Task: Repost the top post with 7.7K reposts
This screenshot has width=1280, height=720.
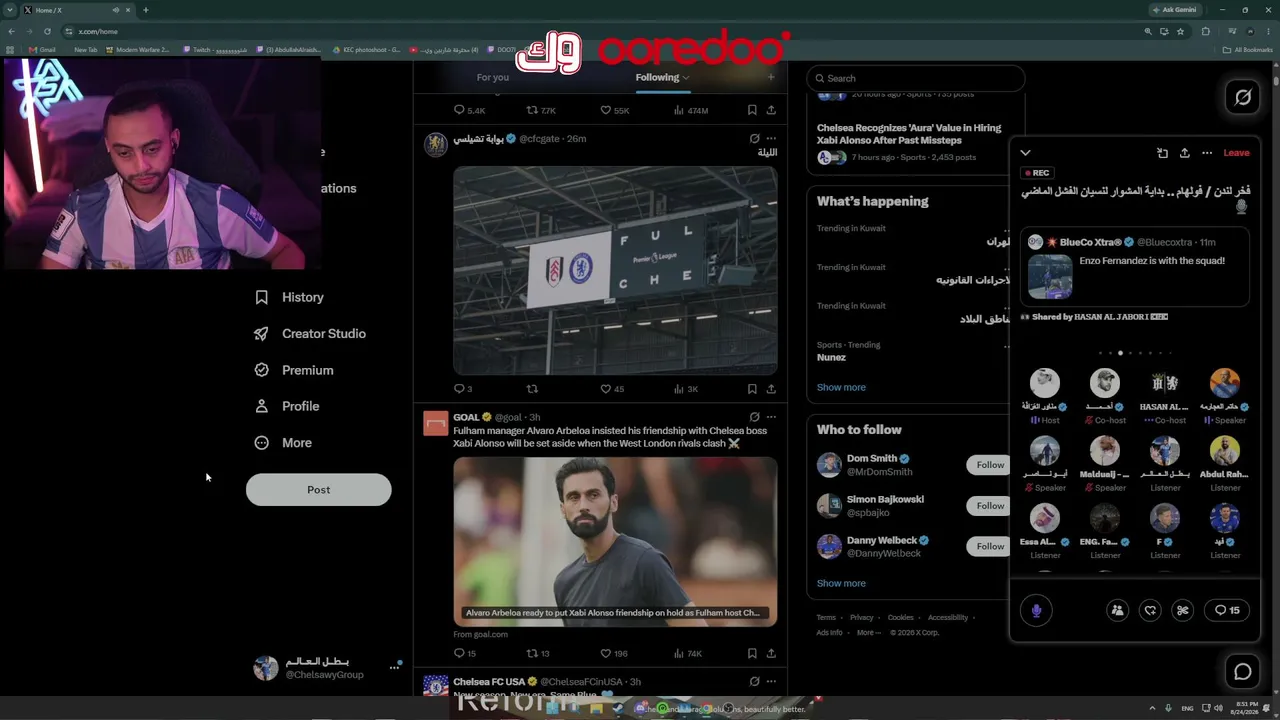Action: (x=541, y=110)
